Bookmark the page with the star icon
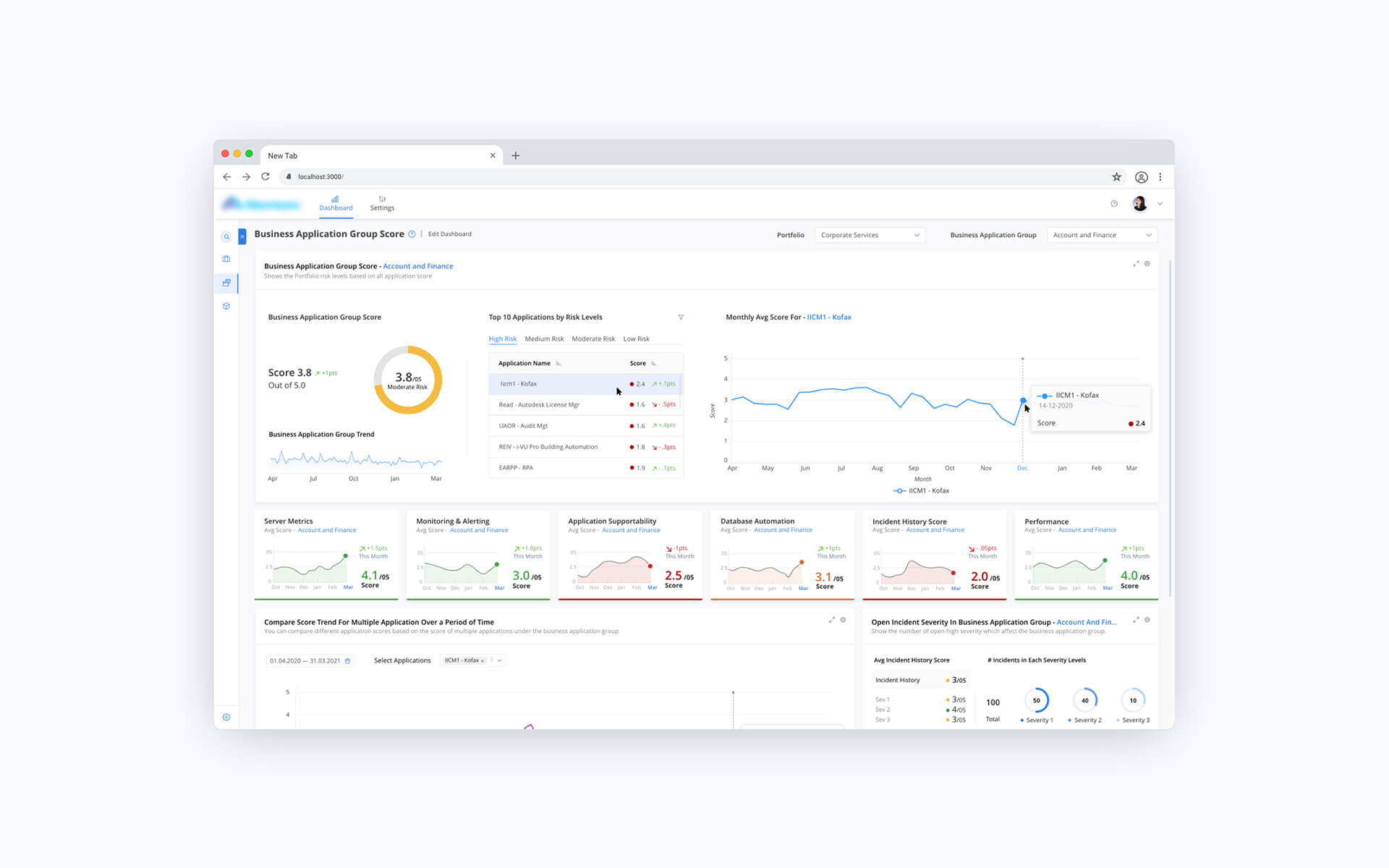 (x=1116, y=177)
